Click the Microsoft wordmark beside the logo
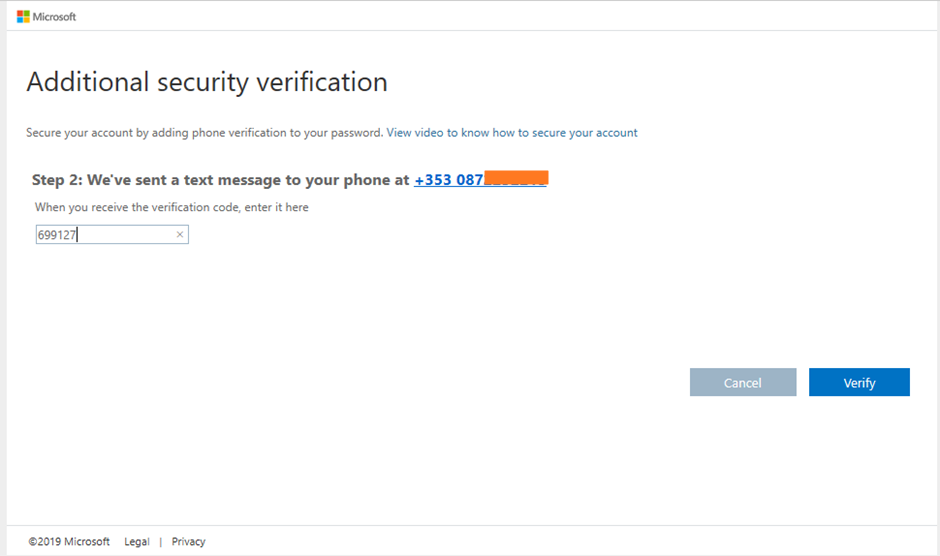Image resolution: width=940 pixels, height=556 pixels. (x=54, y=17)
